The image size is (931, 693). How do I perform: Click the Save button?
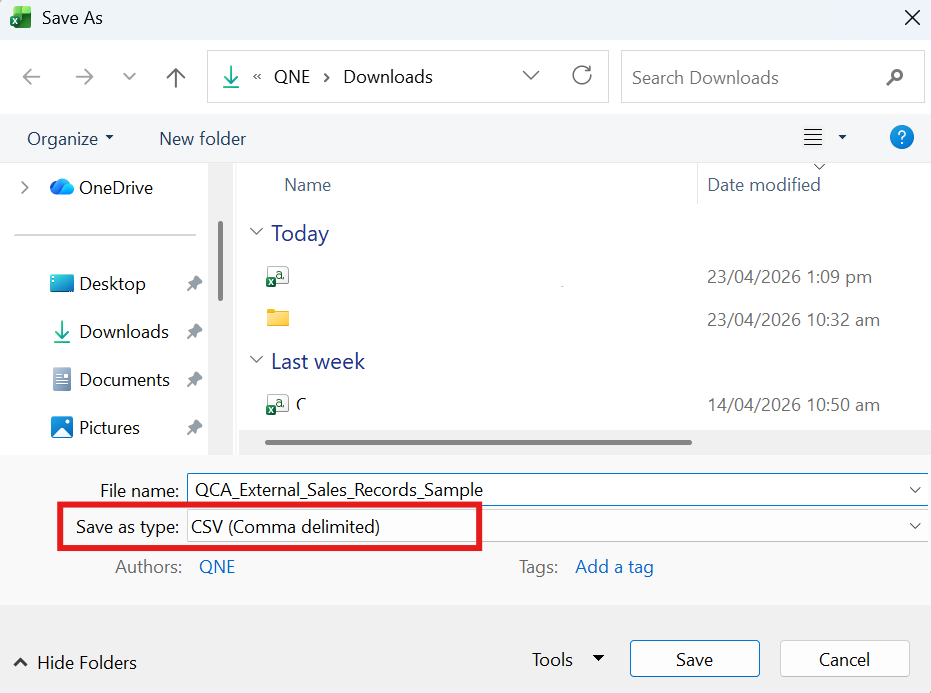pyautogui.click(x=694, y=659)
